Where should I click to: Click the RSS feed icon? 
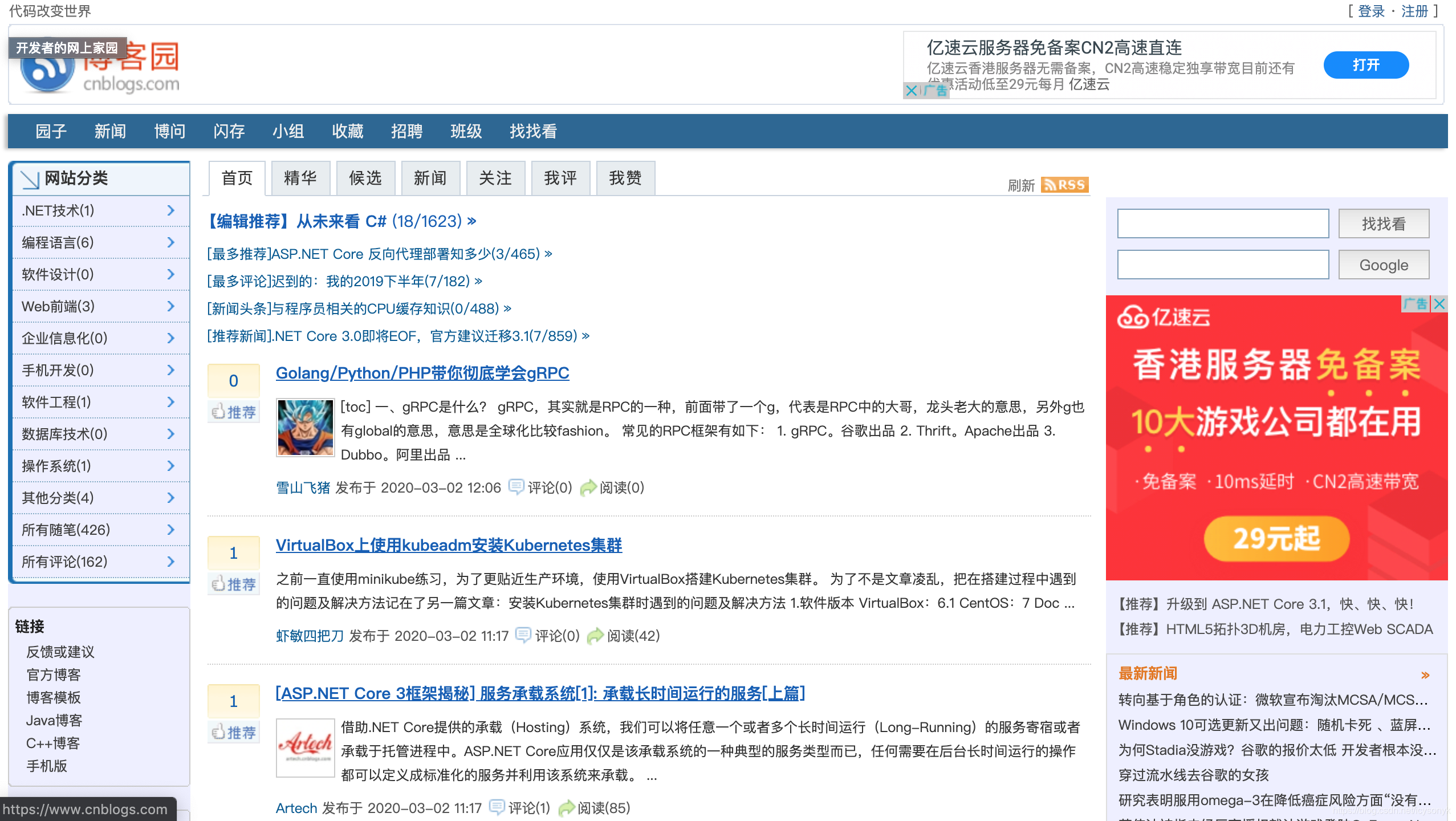click(x=1064, y=185)
